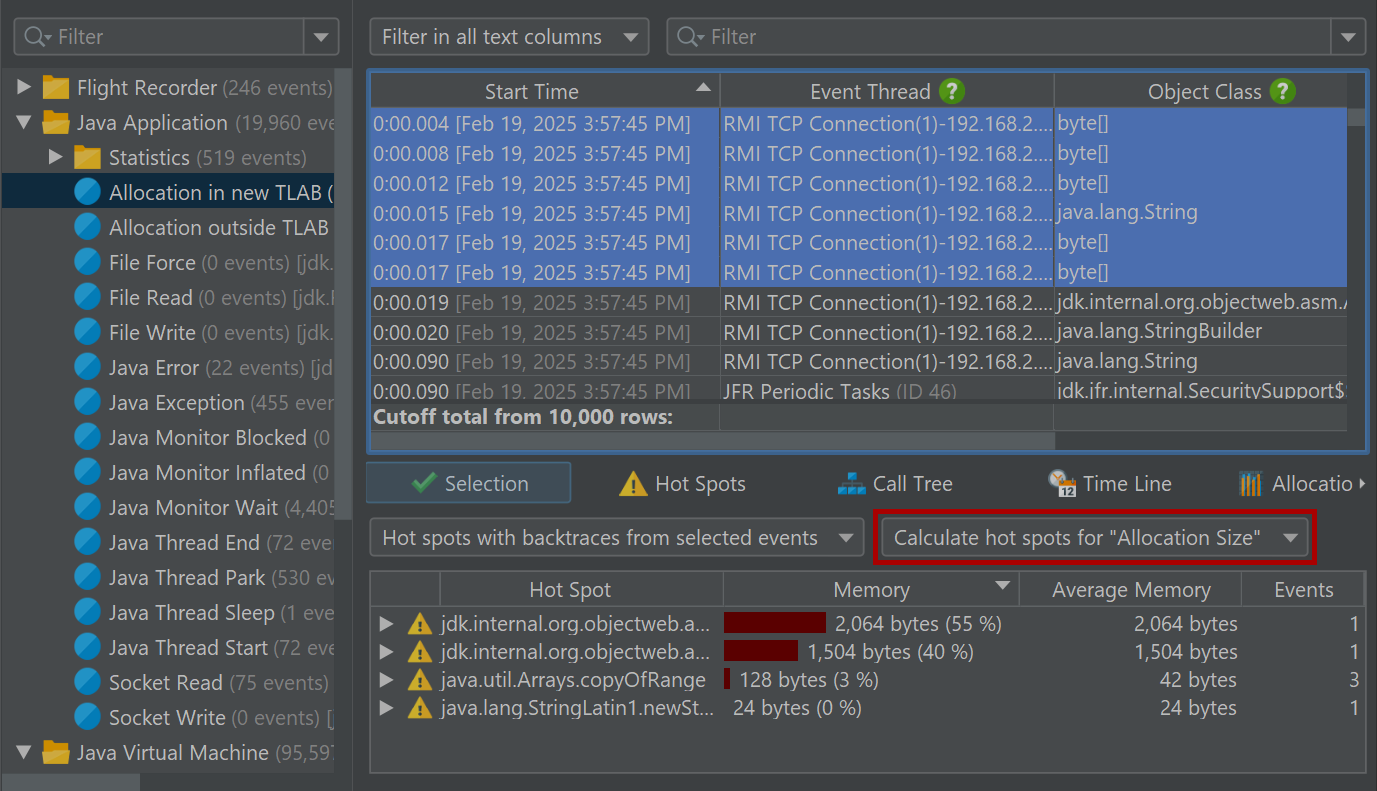This screenshot has height=791, width=1377.
Task: Click the Object Class help question-mark icon
Action: click(x=1283, y=92)
